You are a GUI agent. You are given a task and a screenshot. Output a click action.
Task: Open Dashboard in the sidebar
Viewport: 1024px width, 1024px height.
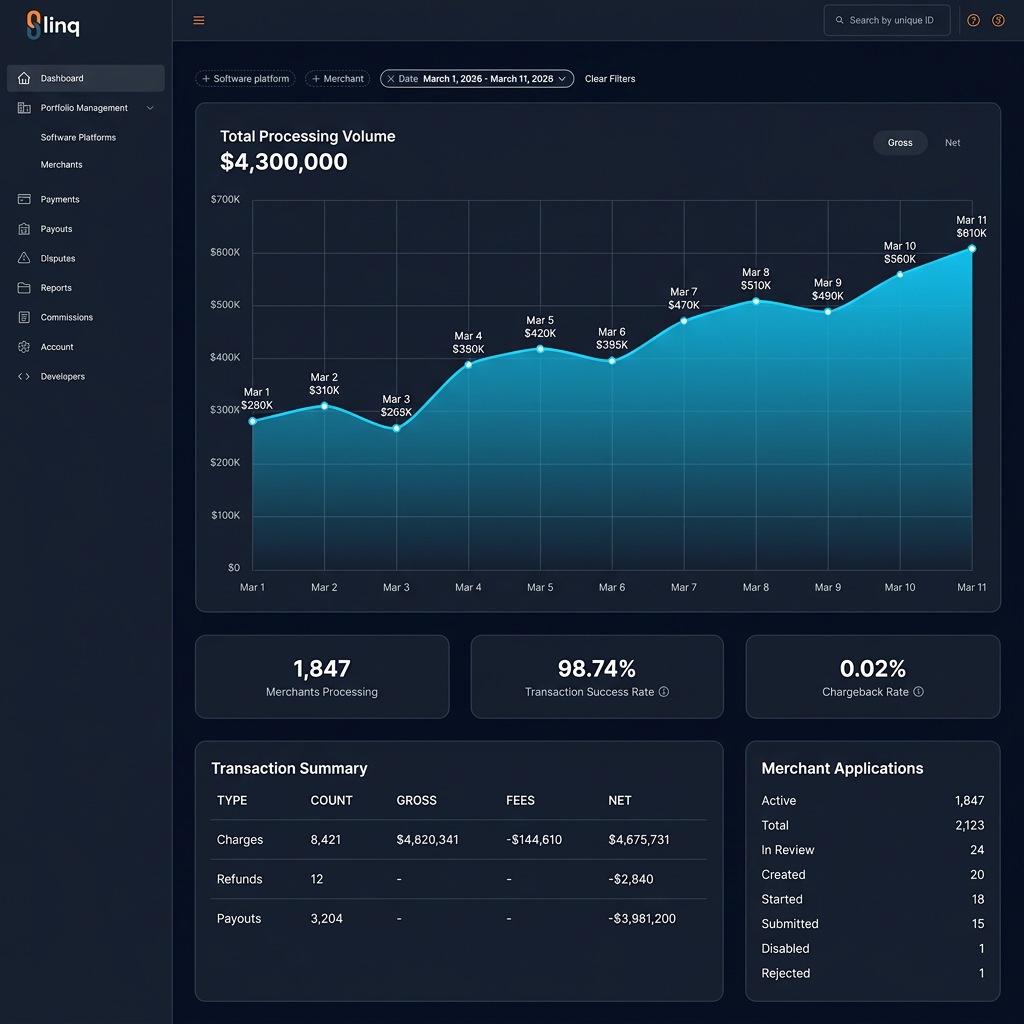pyautogui.click(x=86, y=78)
